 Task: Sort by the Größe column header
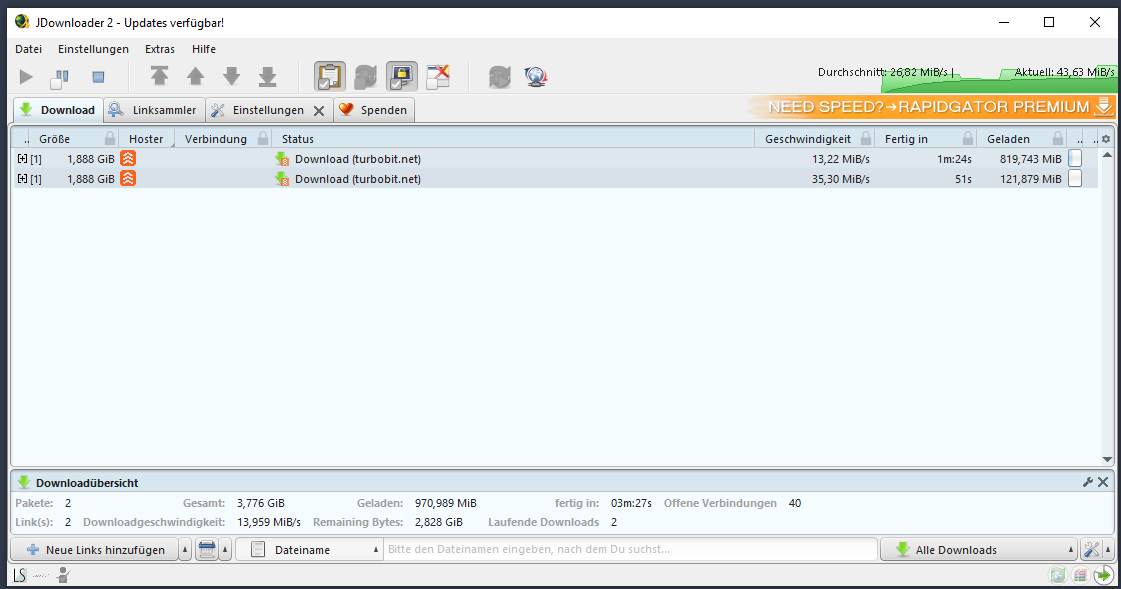point(55,139)
